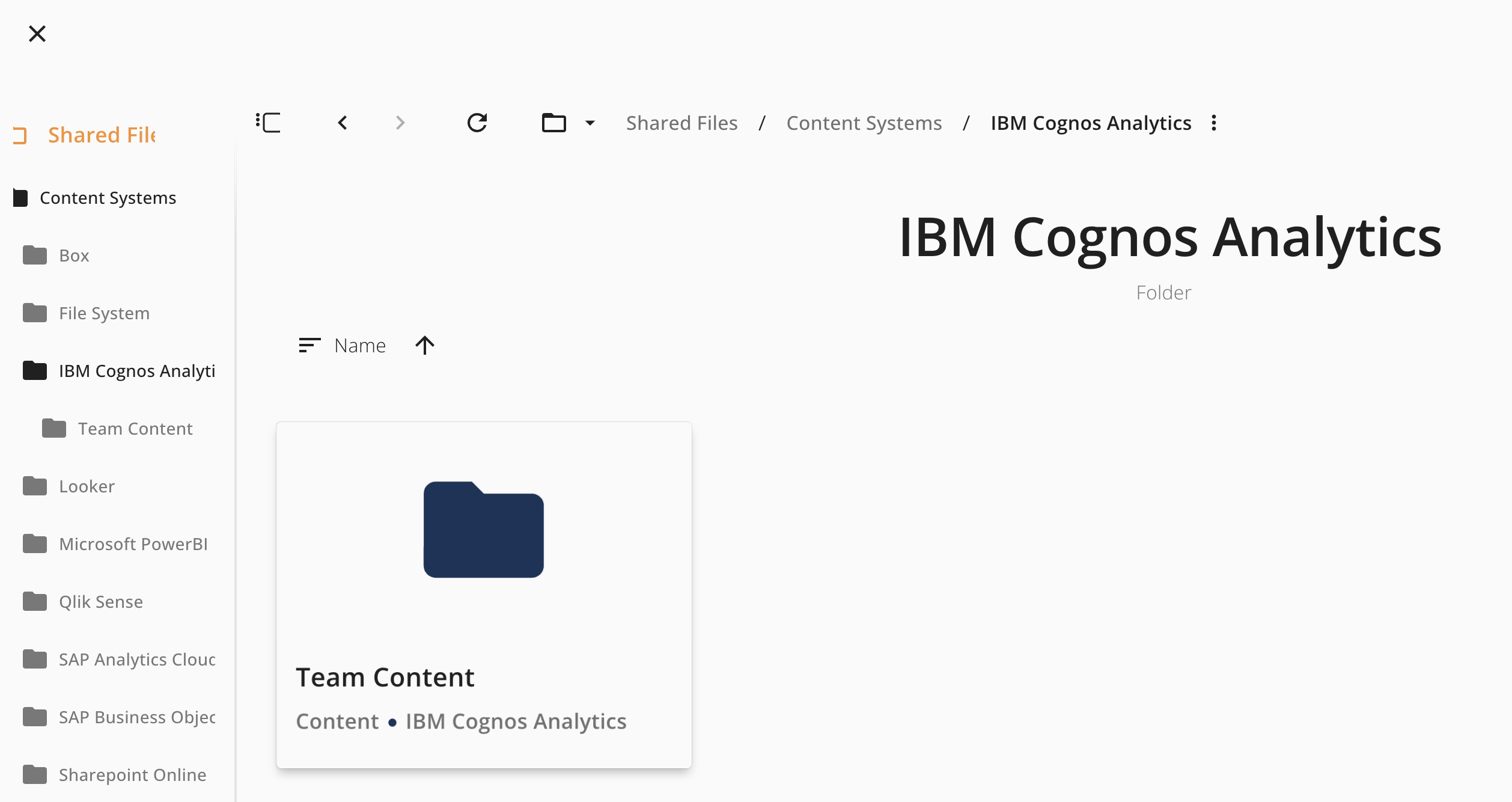Go back with the left chevron
1512x802 pixels.
pos(343,123)
